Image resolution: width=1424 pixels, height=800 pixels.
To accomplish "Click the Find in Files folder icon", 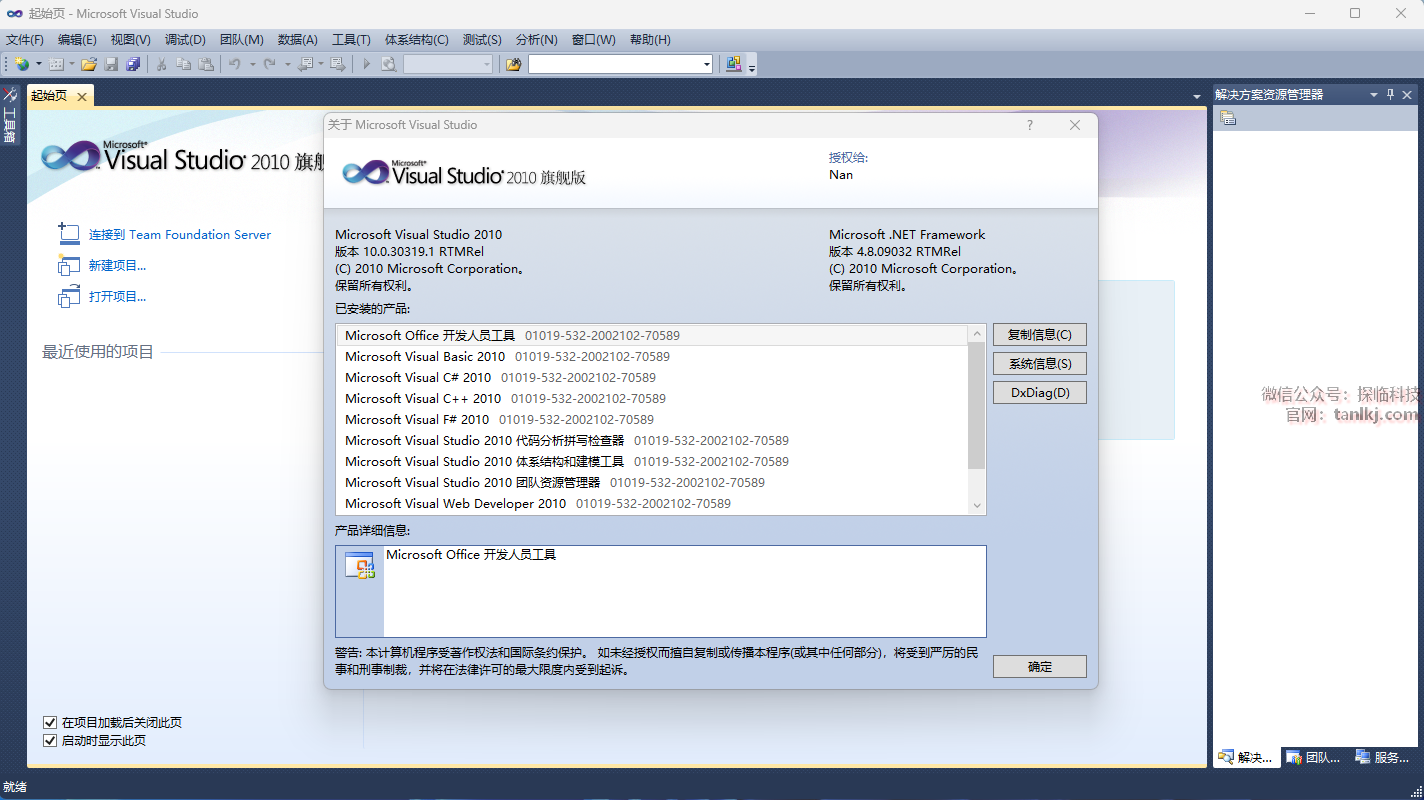I will pyautogui.click(x=514, y=64).
